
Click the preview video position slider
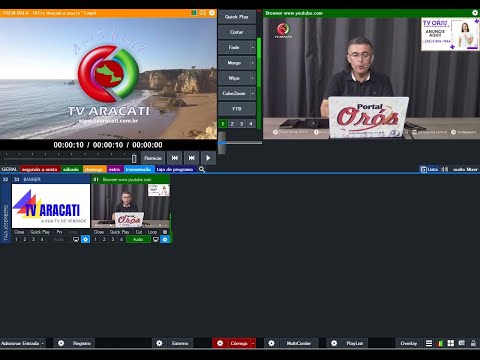point(134,158)
